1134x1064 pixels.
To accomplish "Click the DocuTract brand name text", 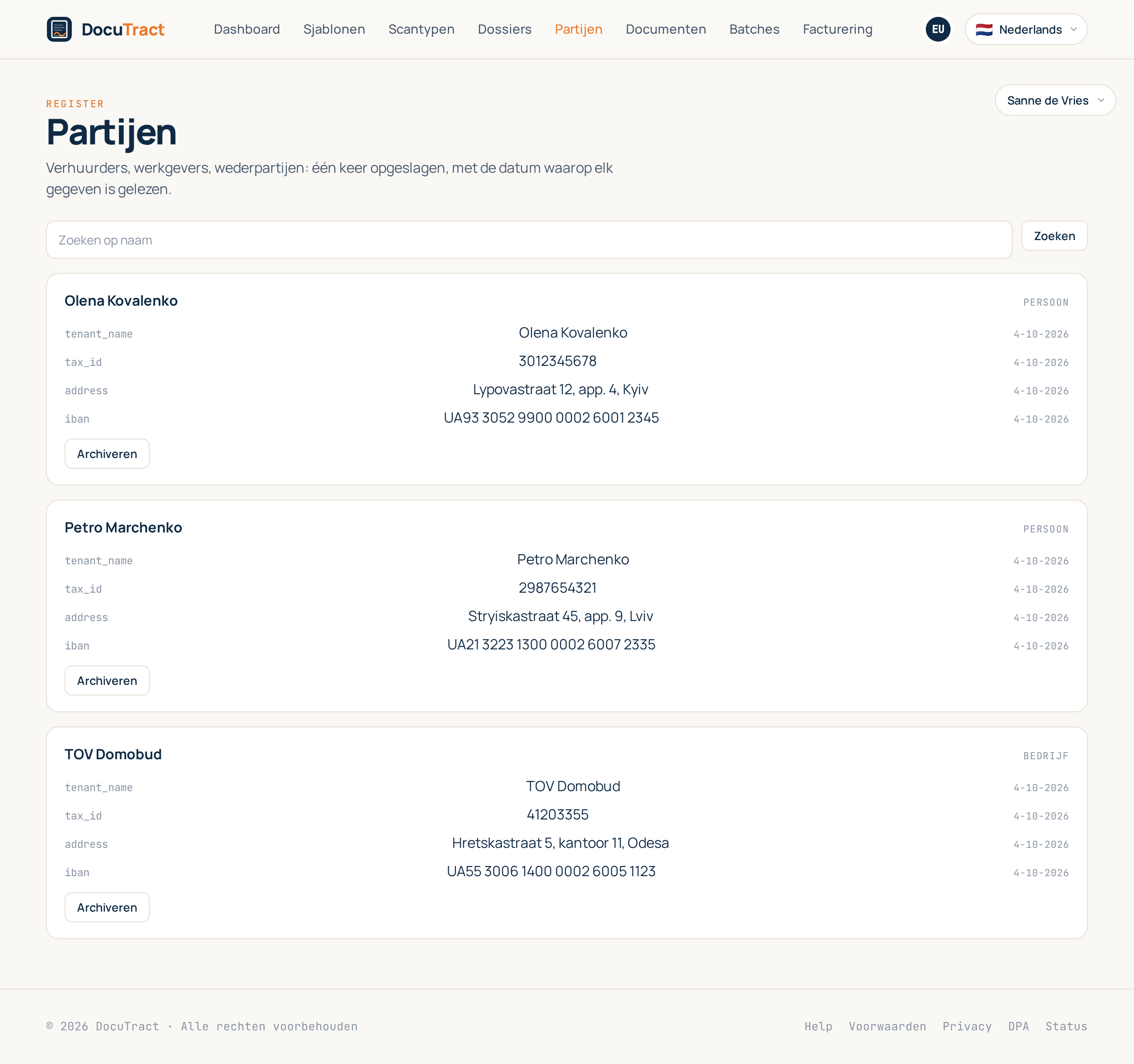I will [x=123, y=30].
